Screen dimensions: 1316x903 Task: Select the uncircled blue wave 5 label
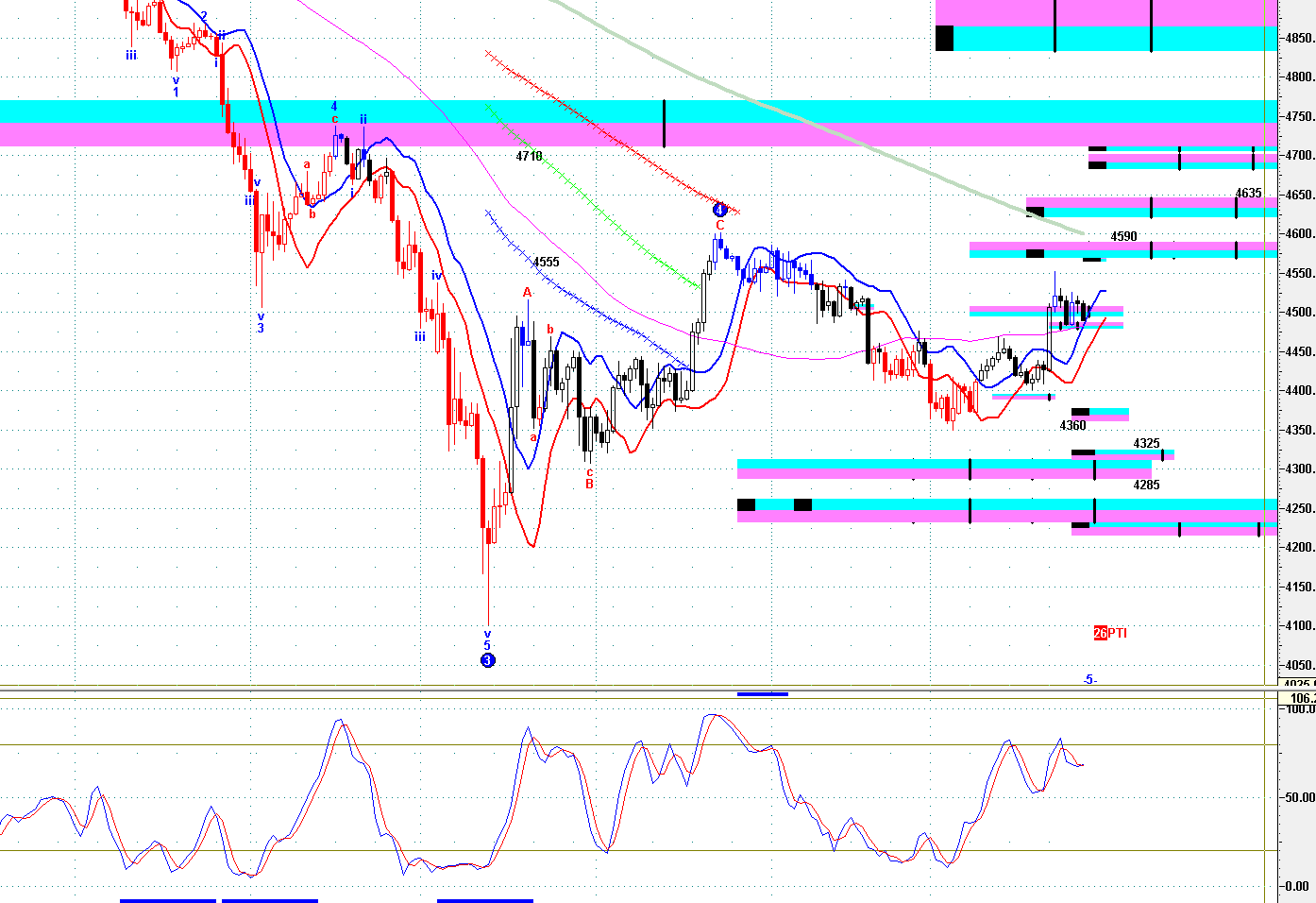coord(487,646)
